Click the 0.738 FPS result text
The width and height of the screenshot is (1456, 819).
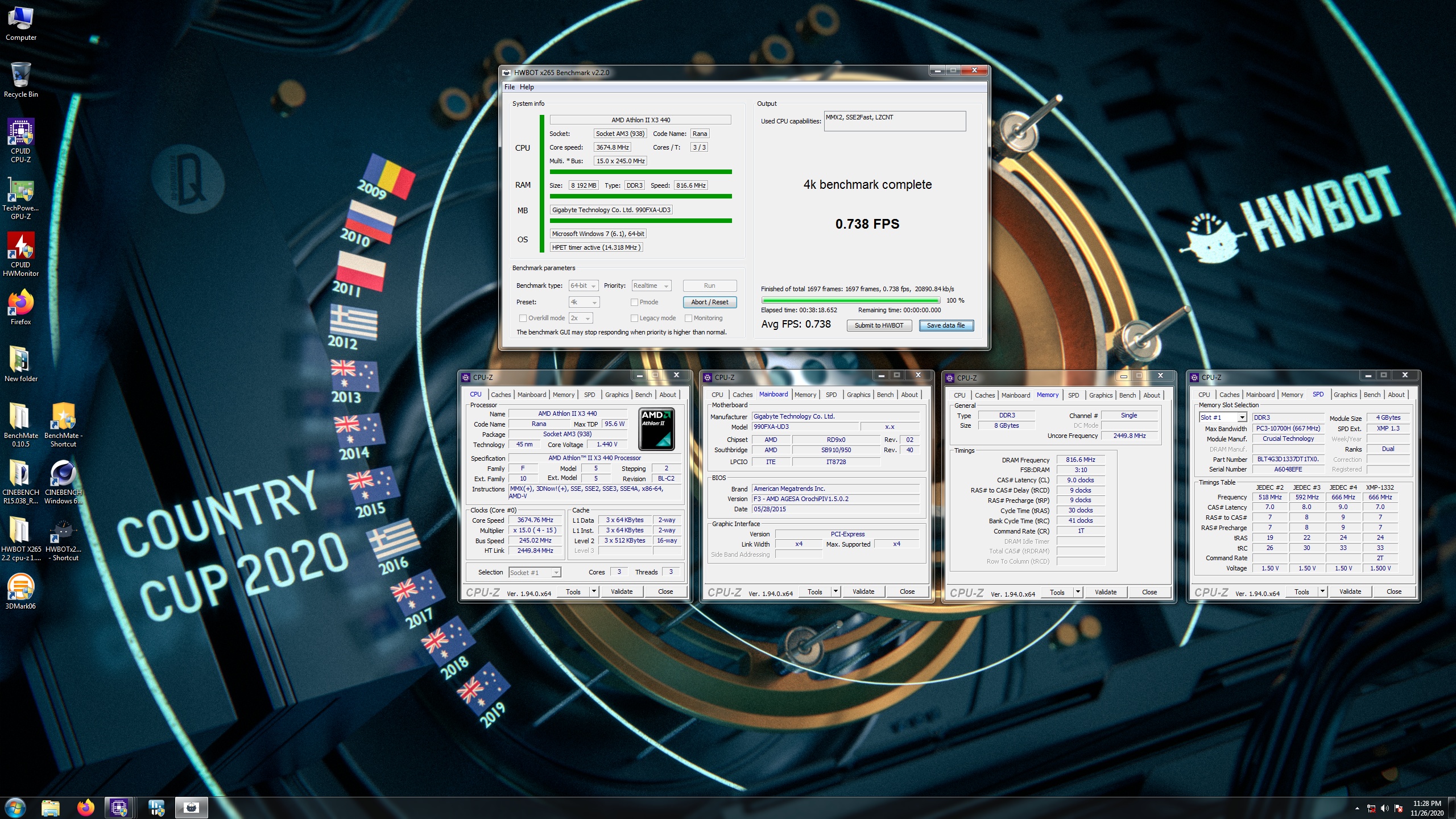867,224
